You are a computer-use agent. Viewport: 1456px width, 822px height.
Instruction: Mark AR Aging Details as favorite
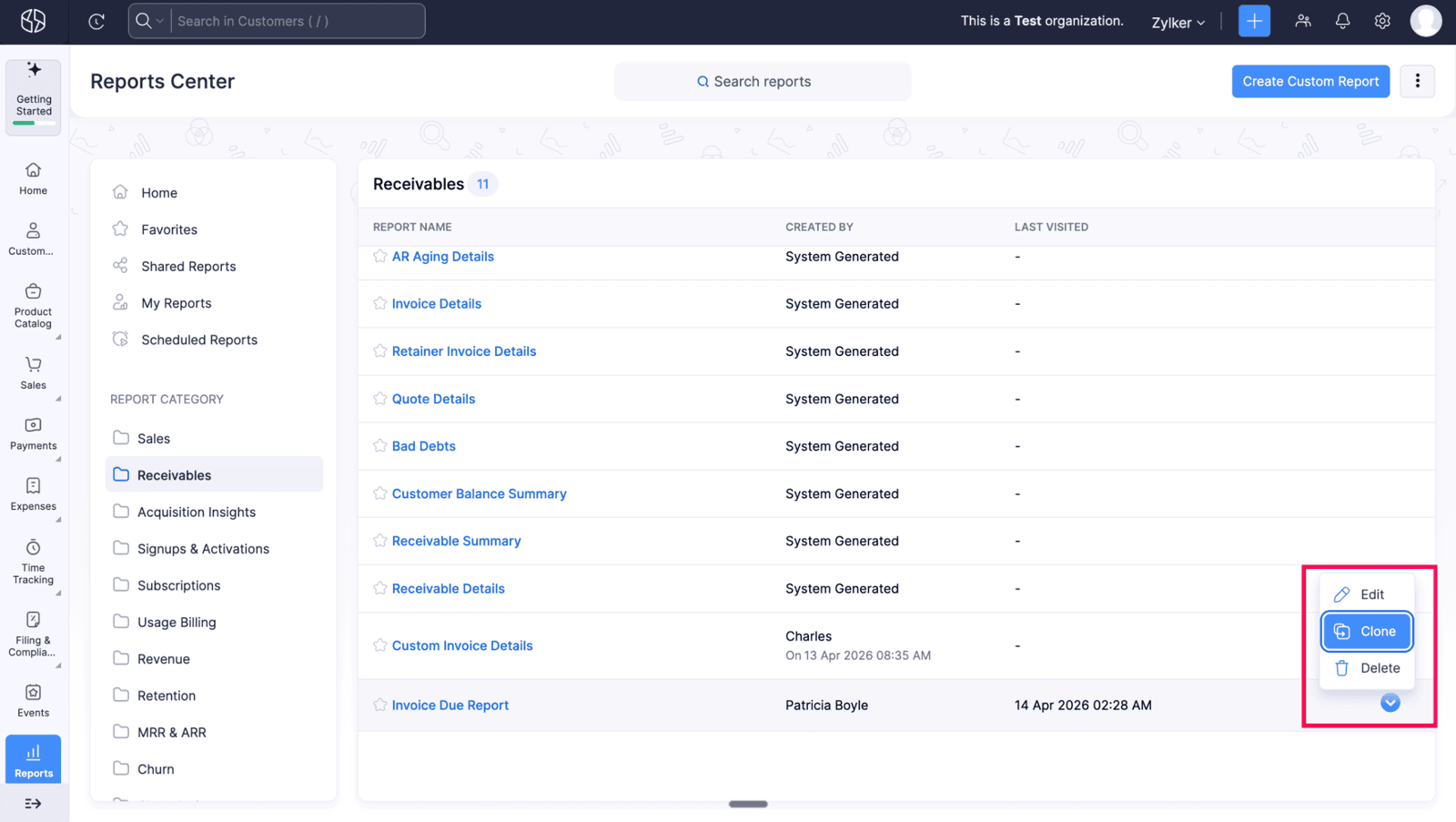[x=380, y=257]
